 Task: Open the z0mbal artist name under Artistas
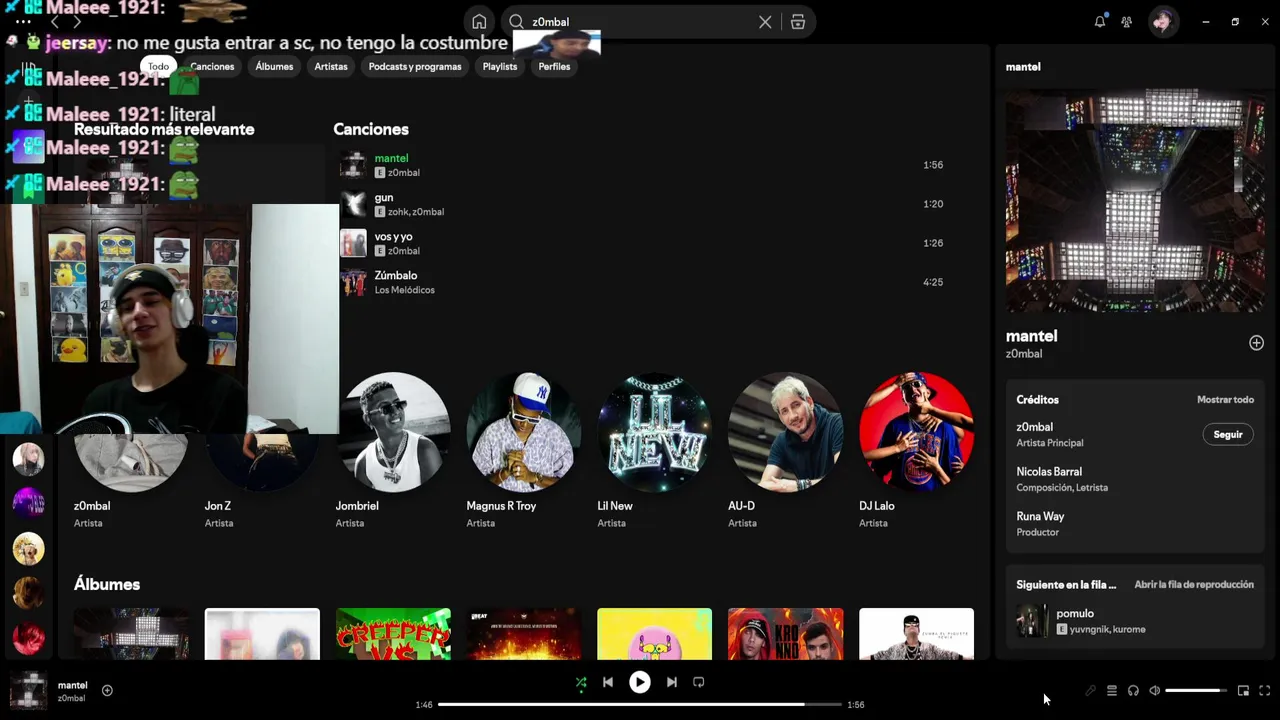pos(92,506)
